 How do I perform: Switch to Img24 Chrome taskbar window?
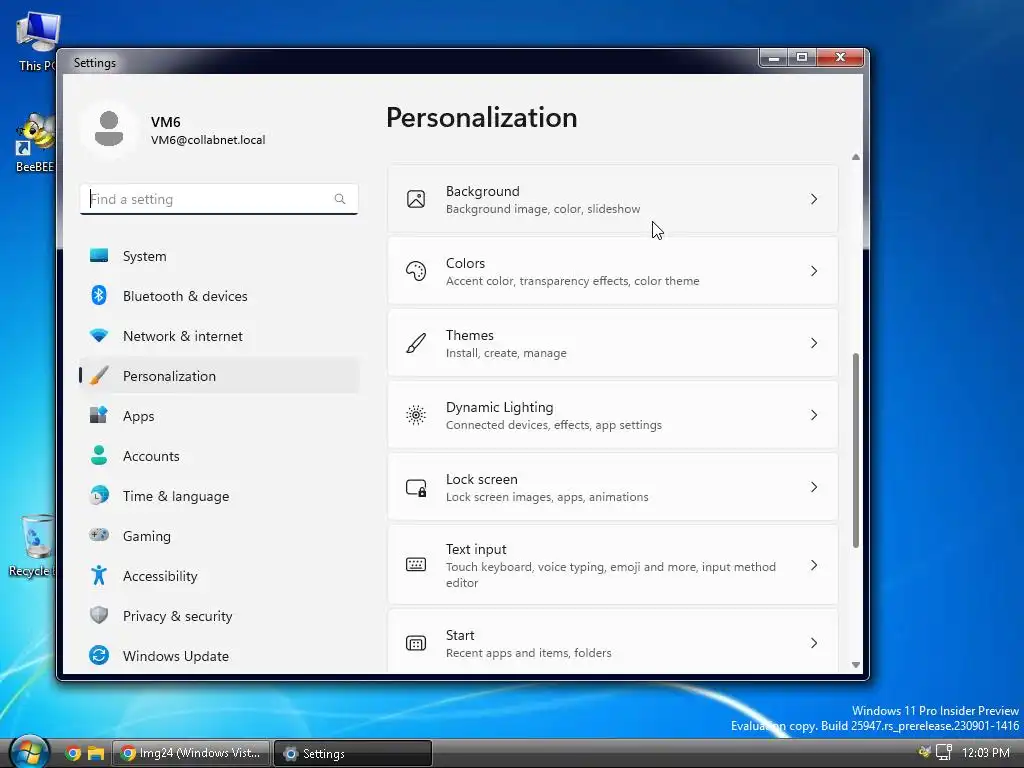191,753
